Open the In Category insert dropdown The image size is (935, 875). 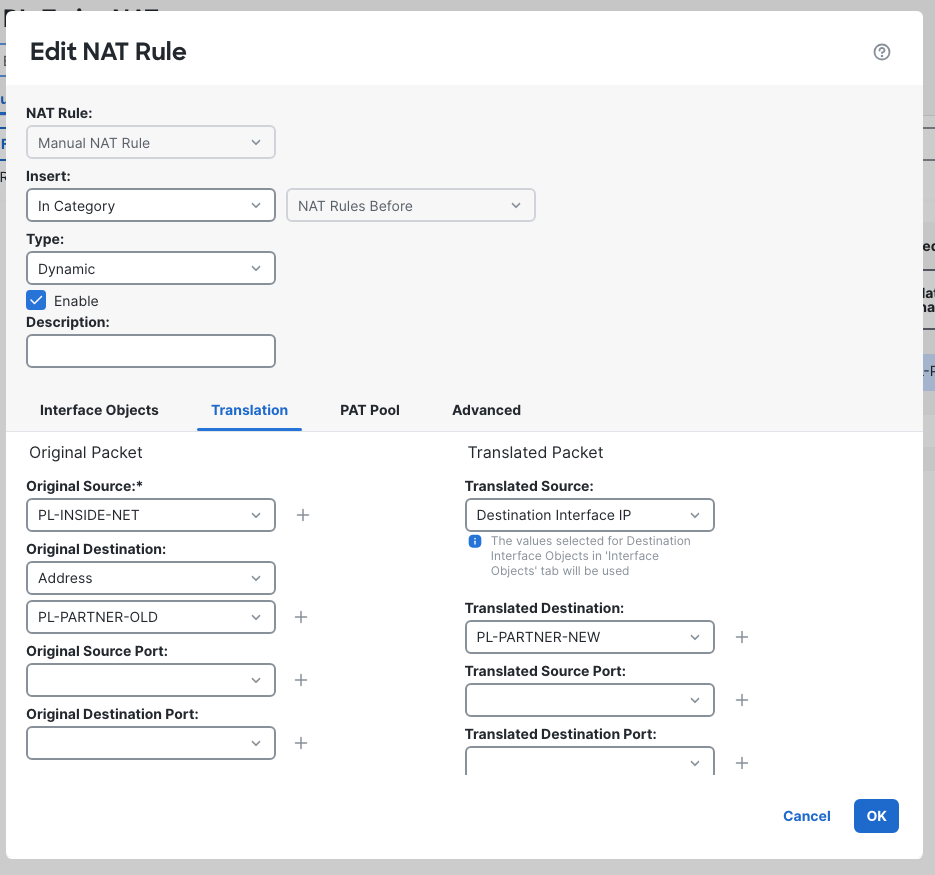pyautogui.click(x=151, y=205)
